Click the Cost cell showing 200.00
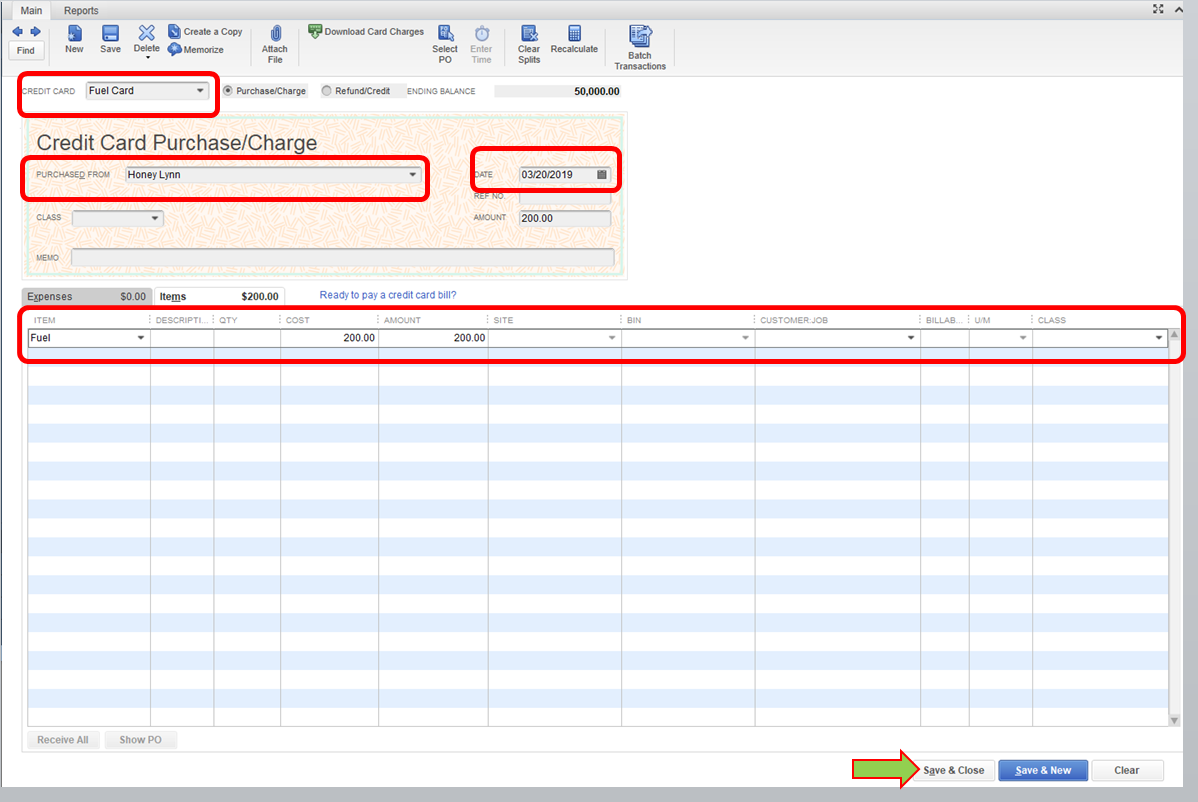Viewport: 1198px width, 802px height. (329, 338)
